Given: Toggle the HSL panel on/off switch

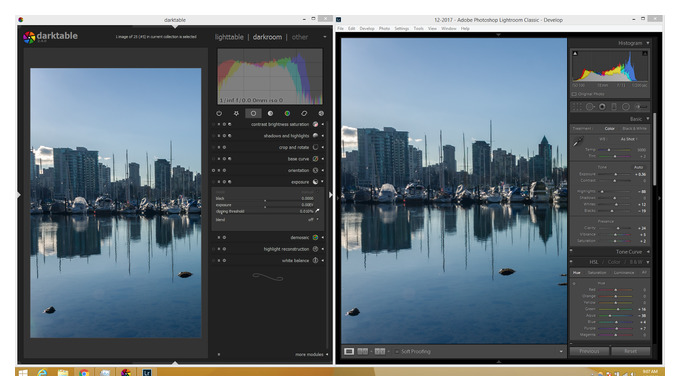Looking at the screenshot, I should [x=571, y=261].
